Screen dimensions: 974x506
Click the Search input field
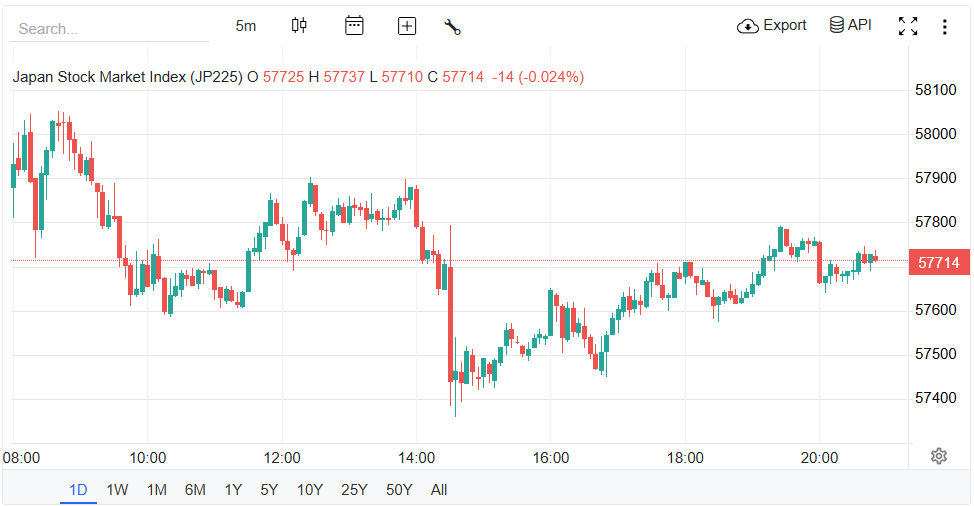click(x=108, y=29)
